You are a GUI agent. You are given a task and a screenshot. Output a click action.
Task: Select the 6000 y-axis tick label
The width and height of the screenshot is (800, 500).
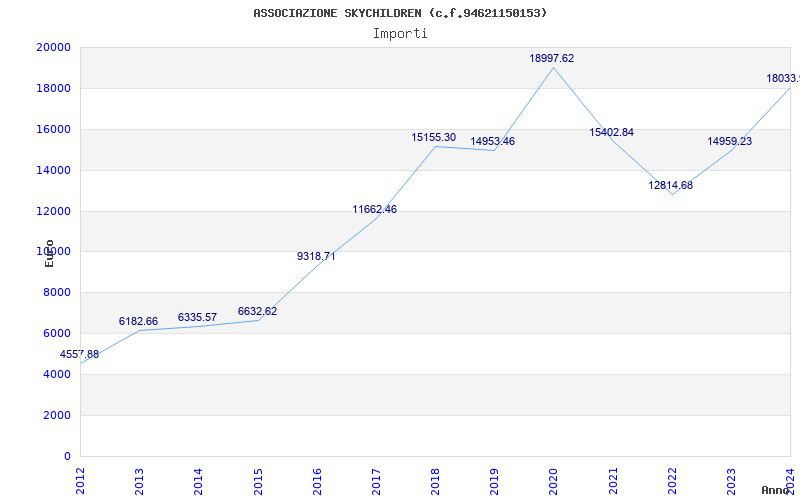tap(57, 334)
